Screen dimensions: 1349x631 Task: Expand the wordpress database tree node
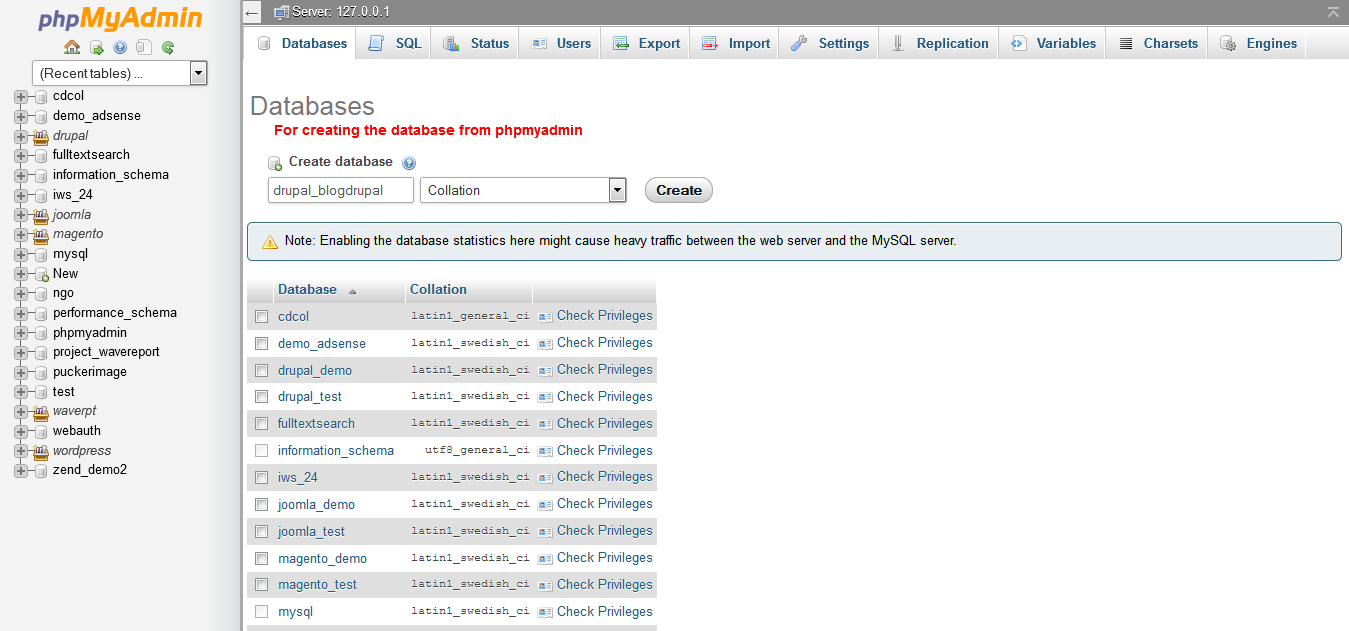click(x=19, y=450)
